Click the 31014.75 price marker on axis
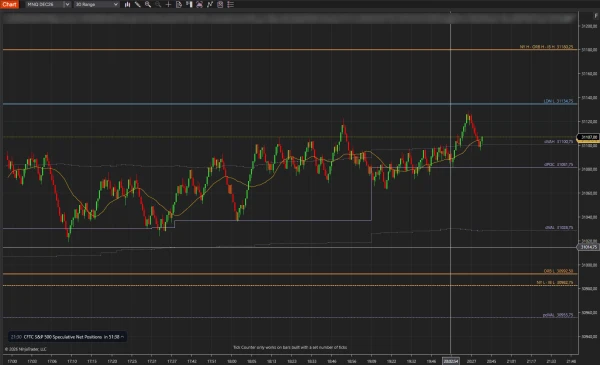The image size is (600, 365). pos(588,247)
